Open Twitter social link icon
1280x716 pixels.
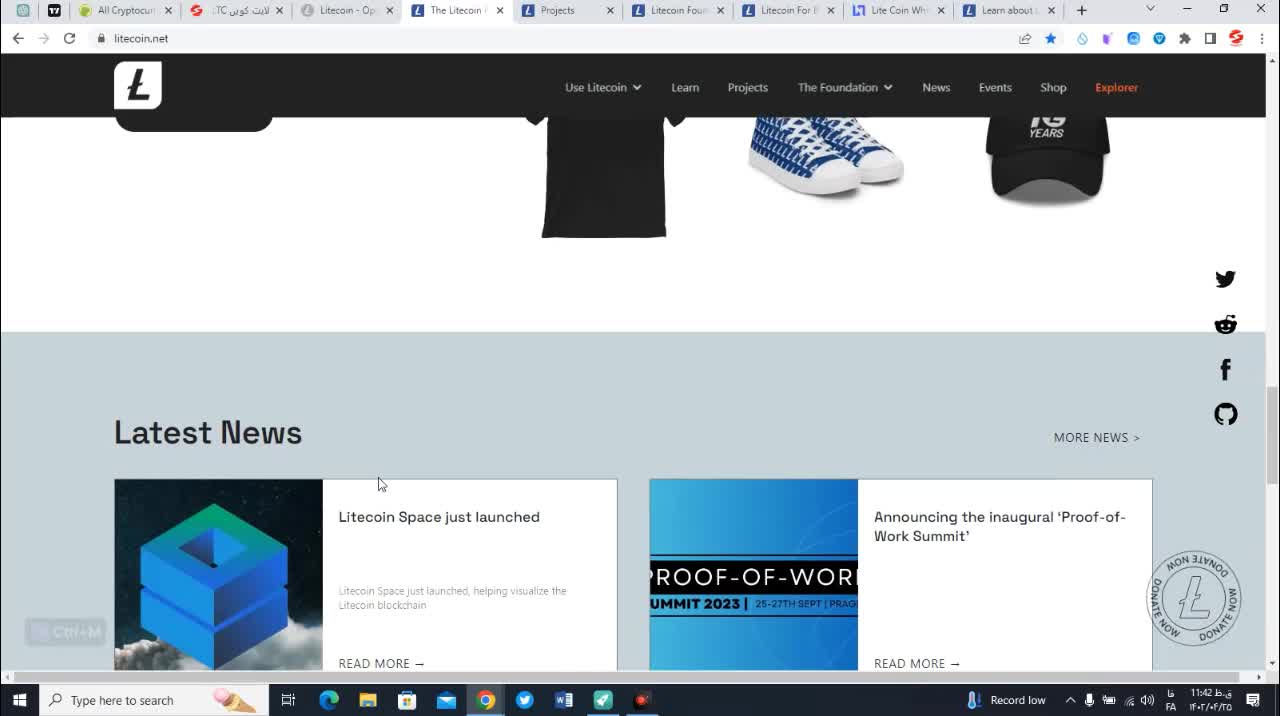point(1225,279)
